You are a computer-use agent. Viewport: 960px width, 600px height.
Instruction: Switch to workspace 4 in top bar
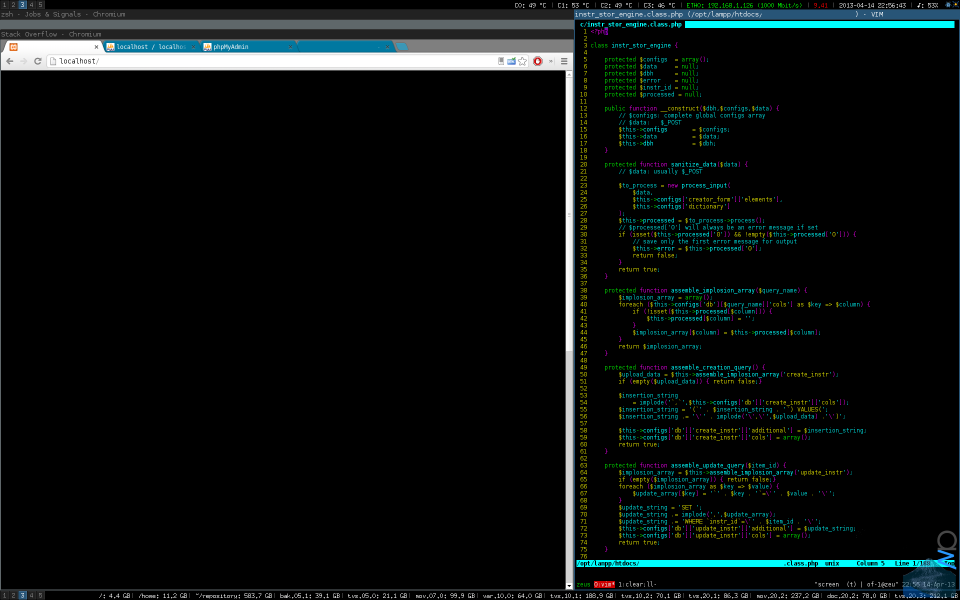point(32,4)
